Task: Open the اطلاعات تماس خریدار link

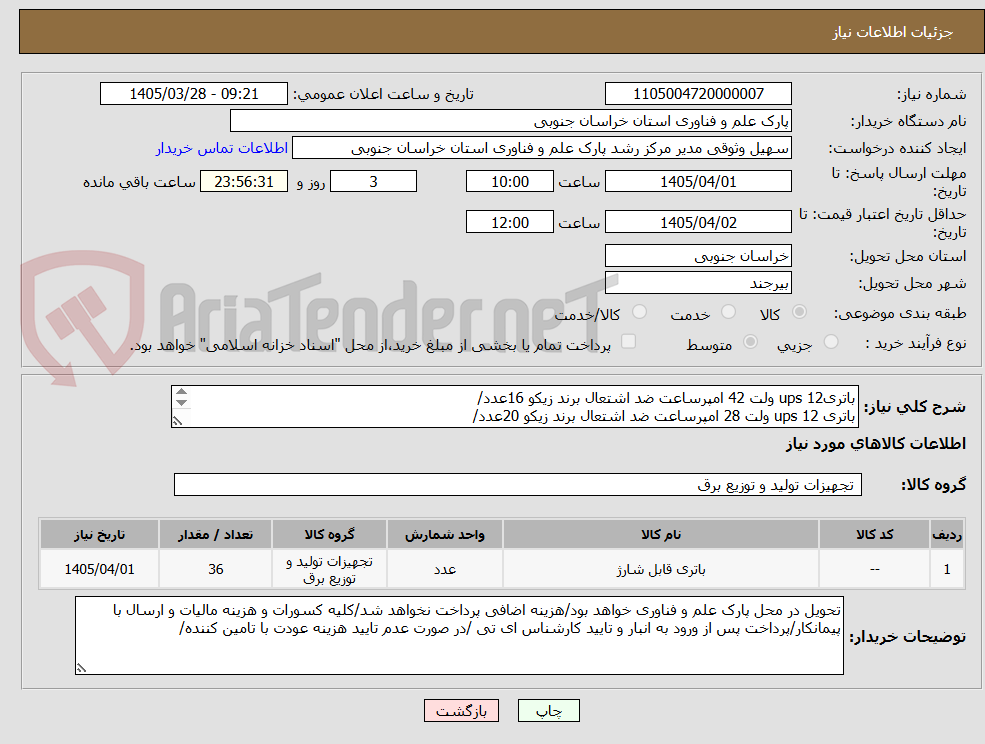Action: pos(222,148)
